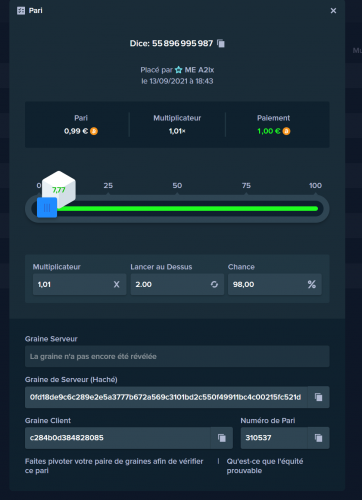Click the star badge next to ME A2lx

point(179,70)
